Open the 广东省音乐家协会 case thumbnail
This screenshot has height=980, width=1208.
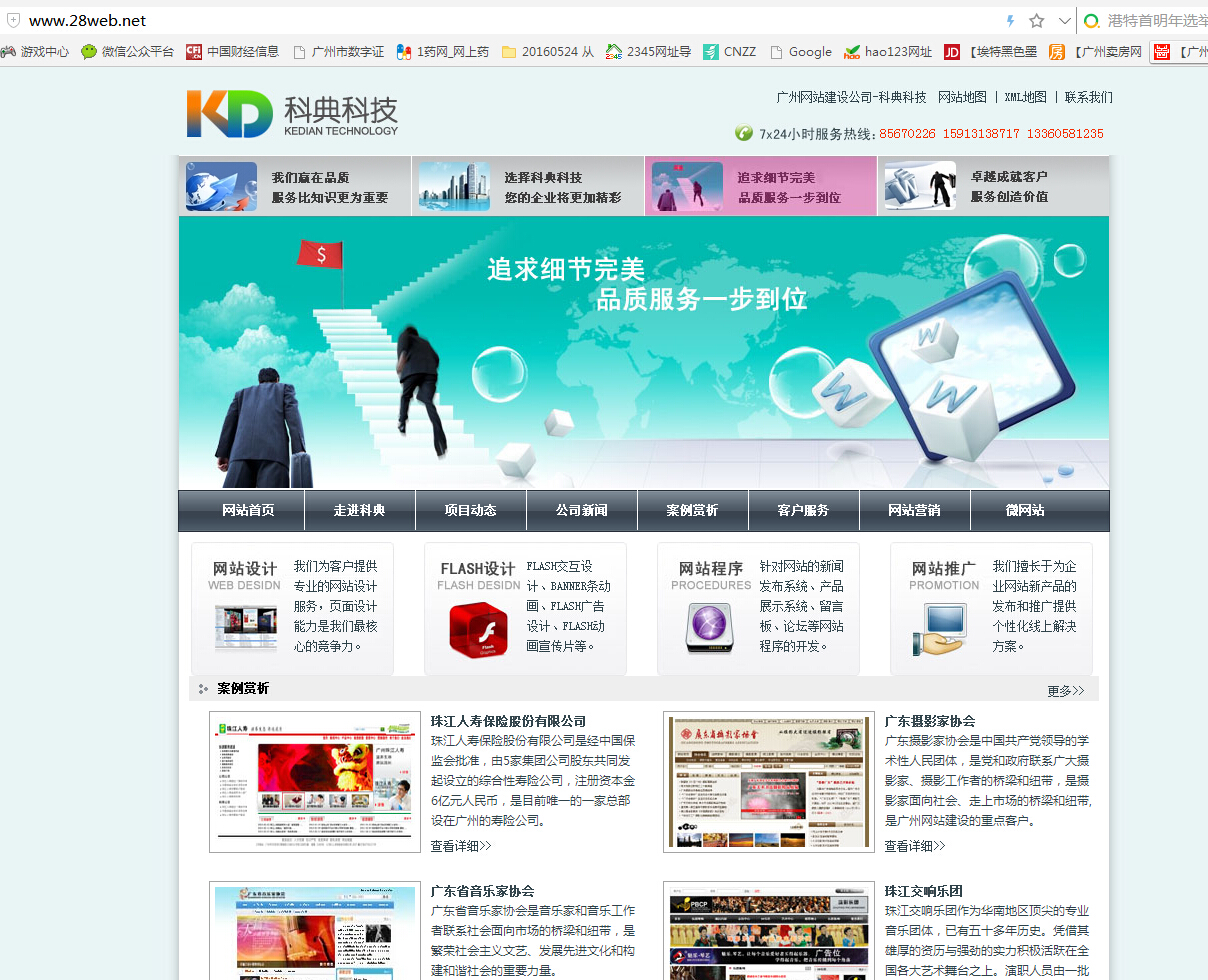click(315, 931)
